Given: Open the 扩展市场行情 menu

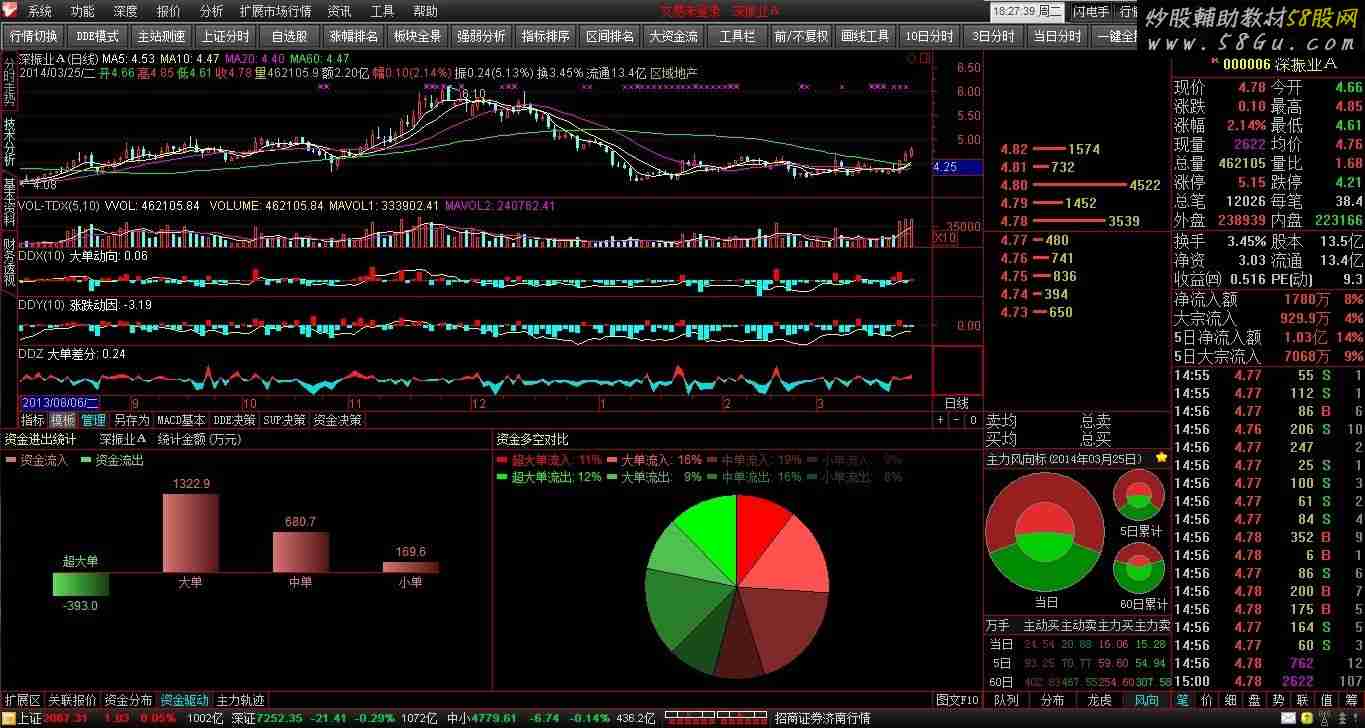Looking at the screenshot, I should [x=276, y=12].
